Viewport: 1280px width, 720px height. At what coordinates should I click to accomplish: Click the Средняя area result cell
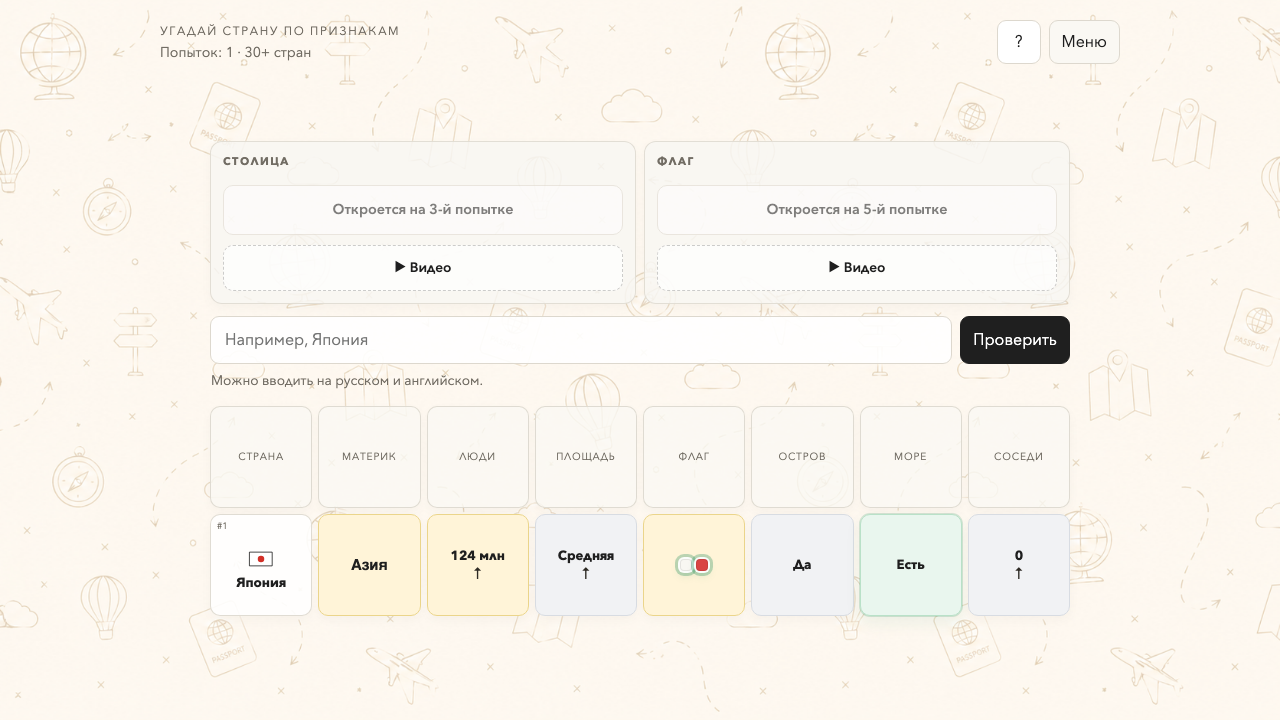coord(586,565)
